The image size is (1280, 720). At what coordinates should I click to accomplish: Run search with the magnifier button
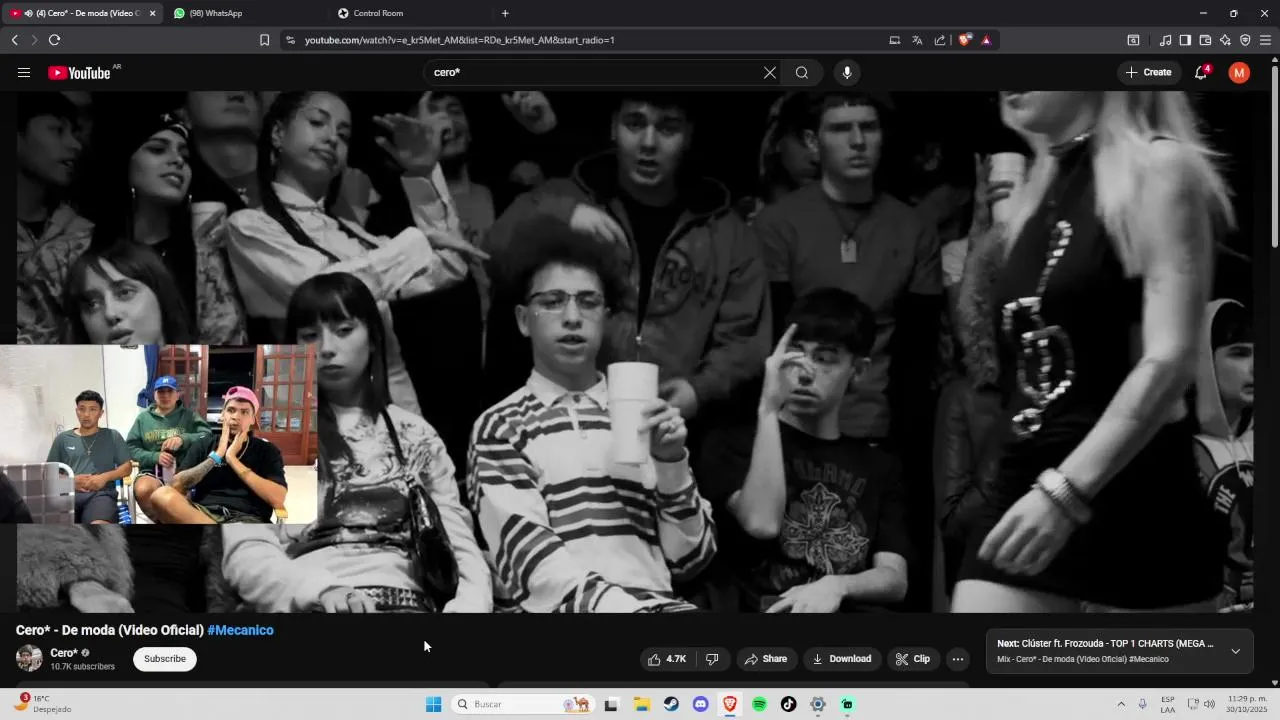pyautogui.click(x=802, y=73)
